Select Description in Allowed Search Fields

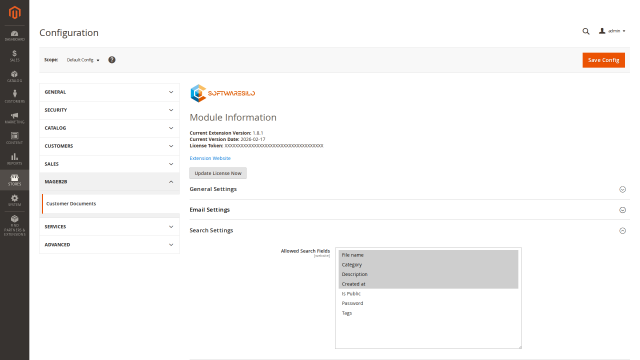point(428,274)
